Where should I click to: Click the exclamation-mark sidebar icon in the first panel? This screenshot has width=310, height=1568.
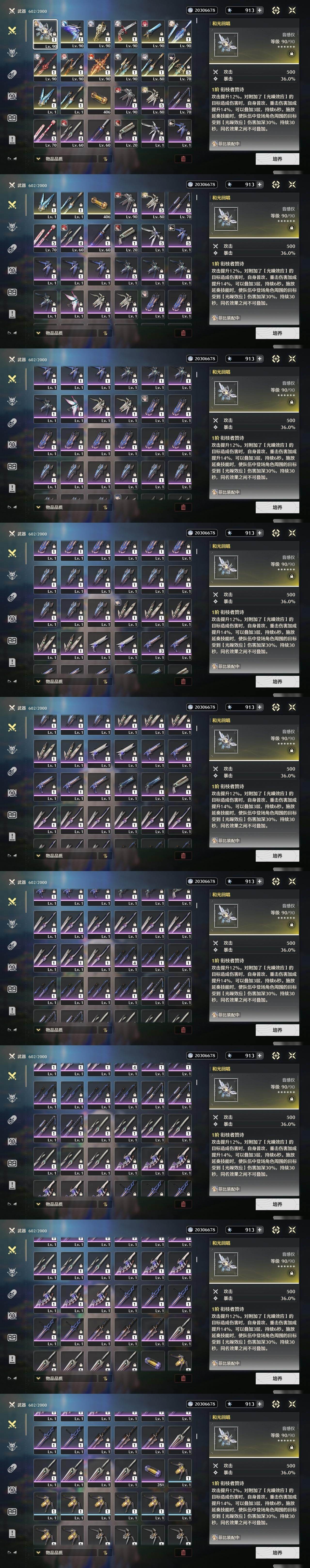(12, 139)
